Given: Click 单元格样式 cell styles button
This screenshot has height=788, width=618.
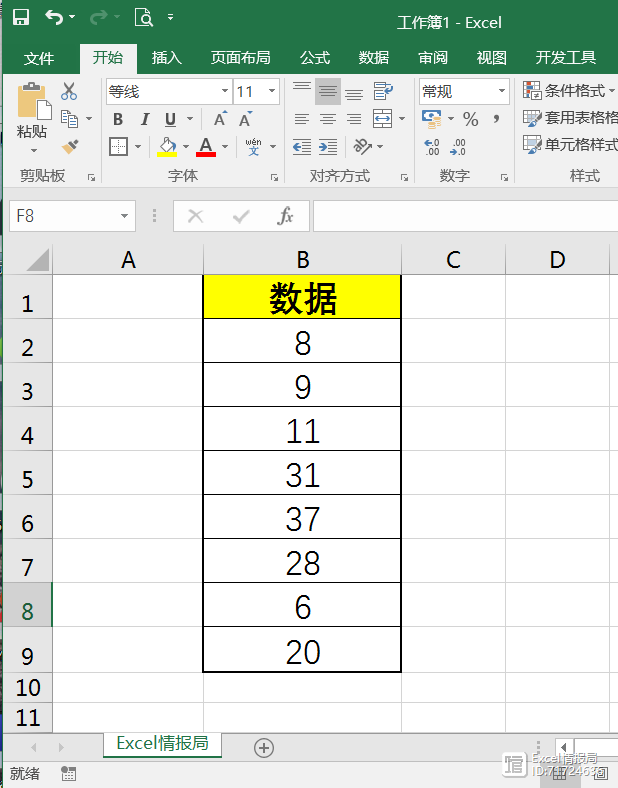Looking at the screenshot, I should (570, 145).
